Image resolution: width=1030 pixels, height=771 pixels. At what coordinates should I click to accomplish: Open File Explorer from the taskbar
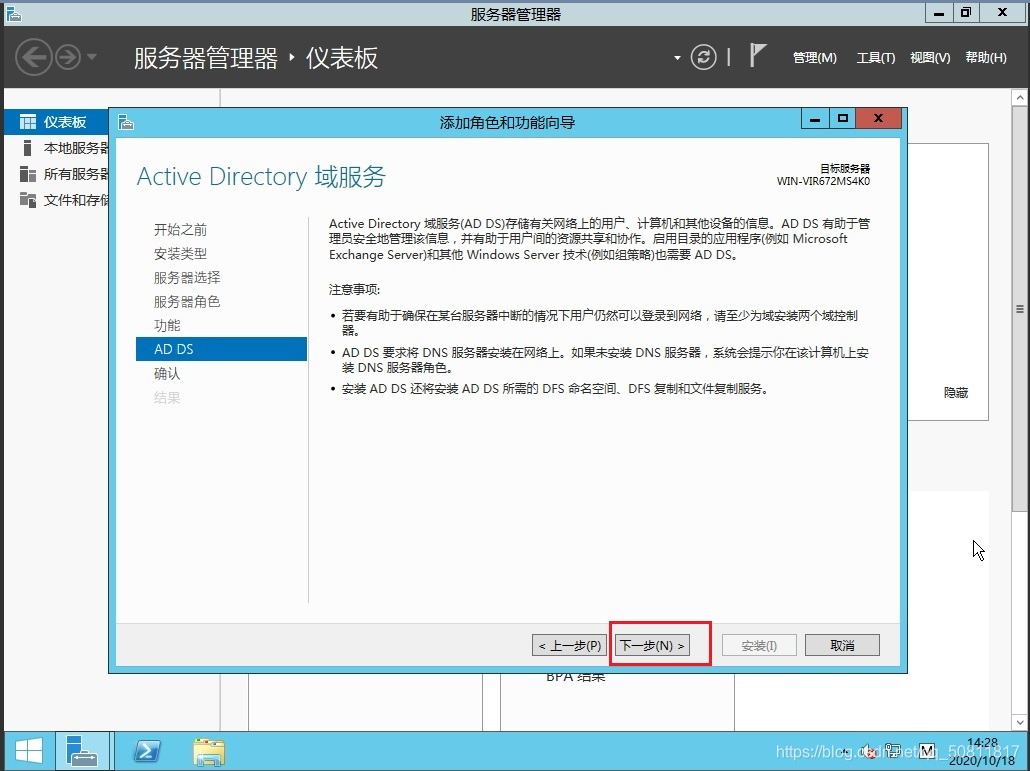(x=209, y=751)
